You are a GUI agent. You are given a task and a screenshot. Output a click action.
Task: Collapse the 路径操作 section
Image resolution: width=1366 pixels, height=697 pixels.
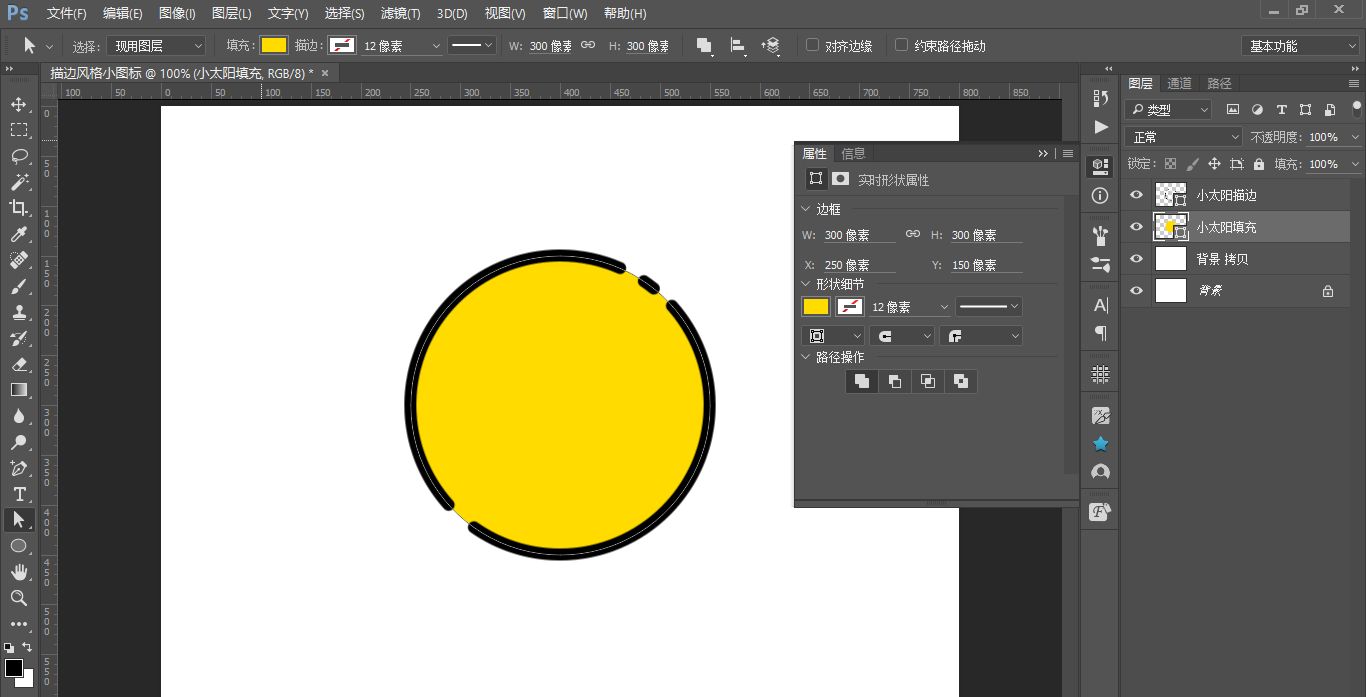coord(806,357)
